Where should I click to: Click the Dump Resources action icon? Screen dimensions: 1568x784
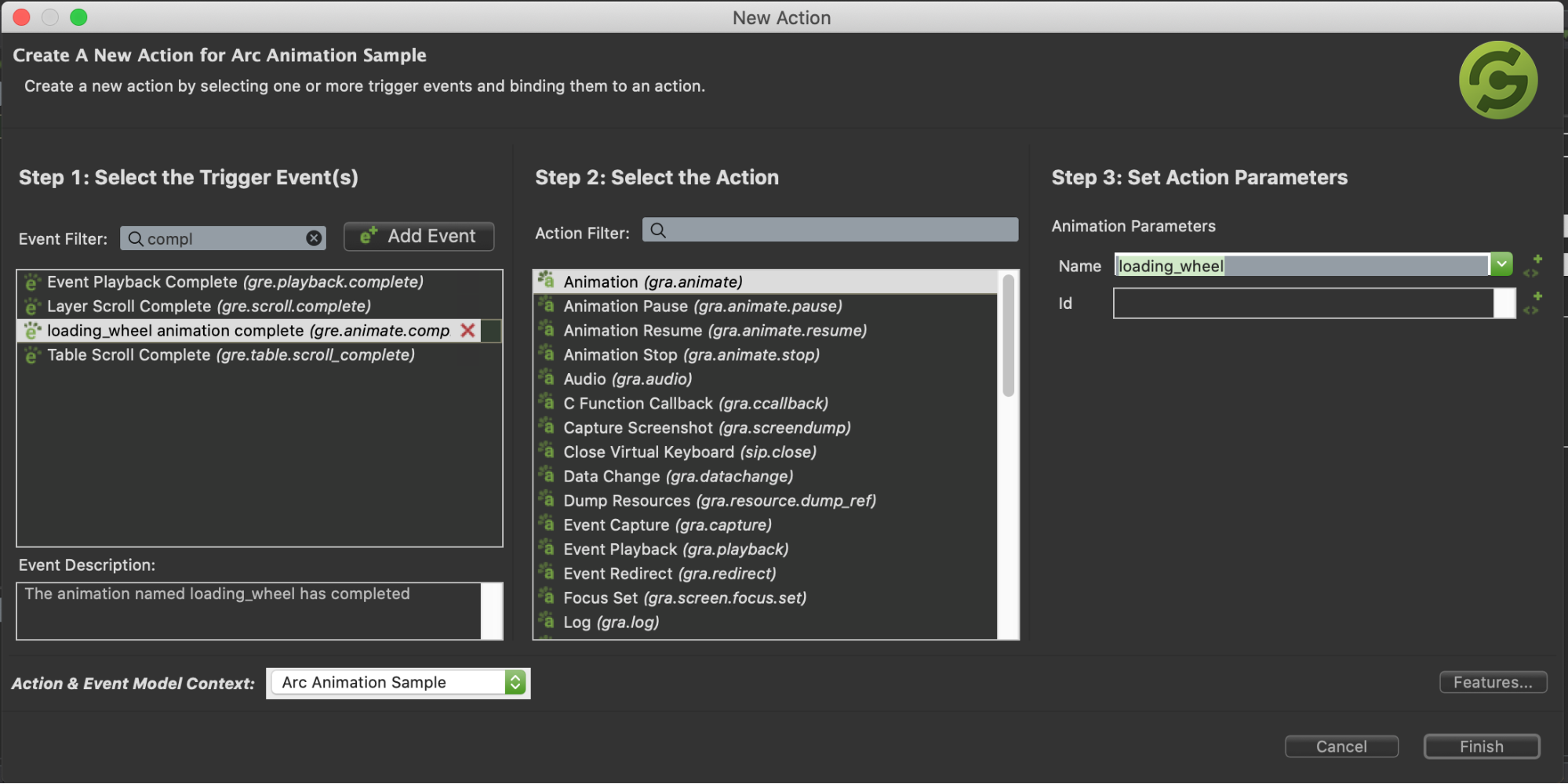pos(547,499)
